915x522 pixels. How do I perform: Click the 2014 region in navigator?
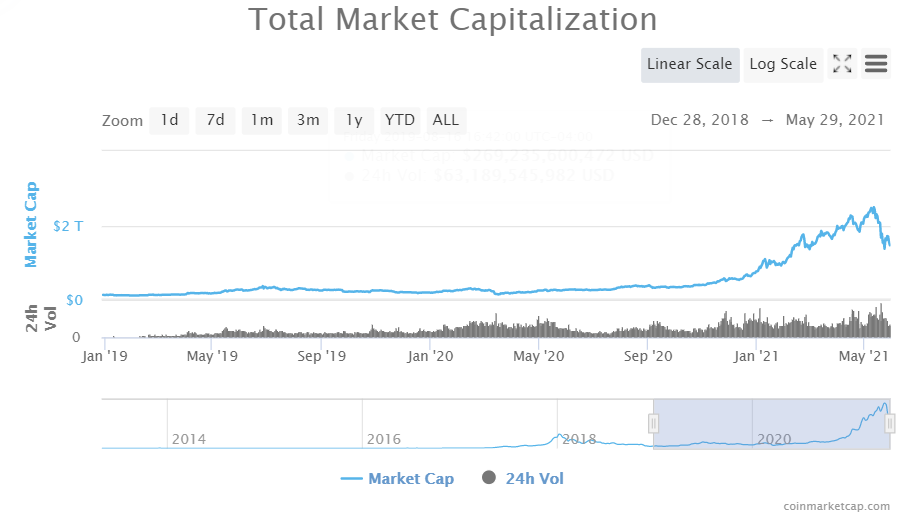[x=189, y=439]
